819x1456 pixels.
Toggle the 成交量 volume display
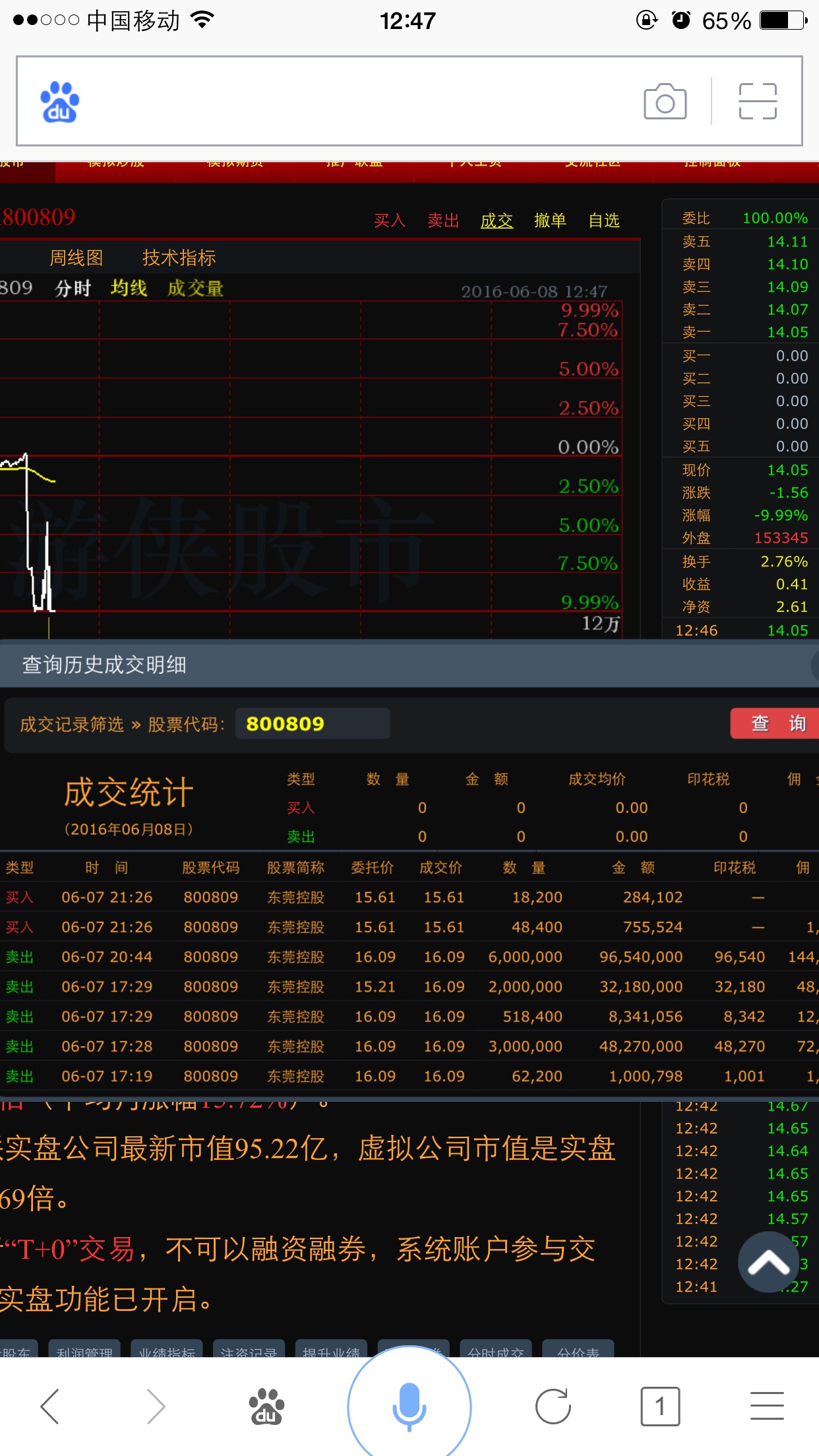click(x=195, y=288)
